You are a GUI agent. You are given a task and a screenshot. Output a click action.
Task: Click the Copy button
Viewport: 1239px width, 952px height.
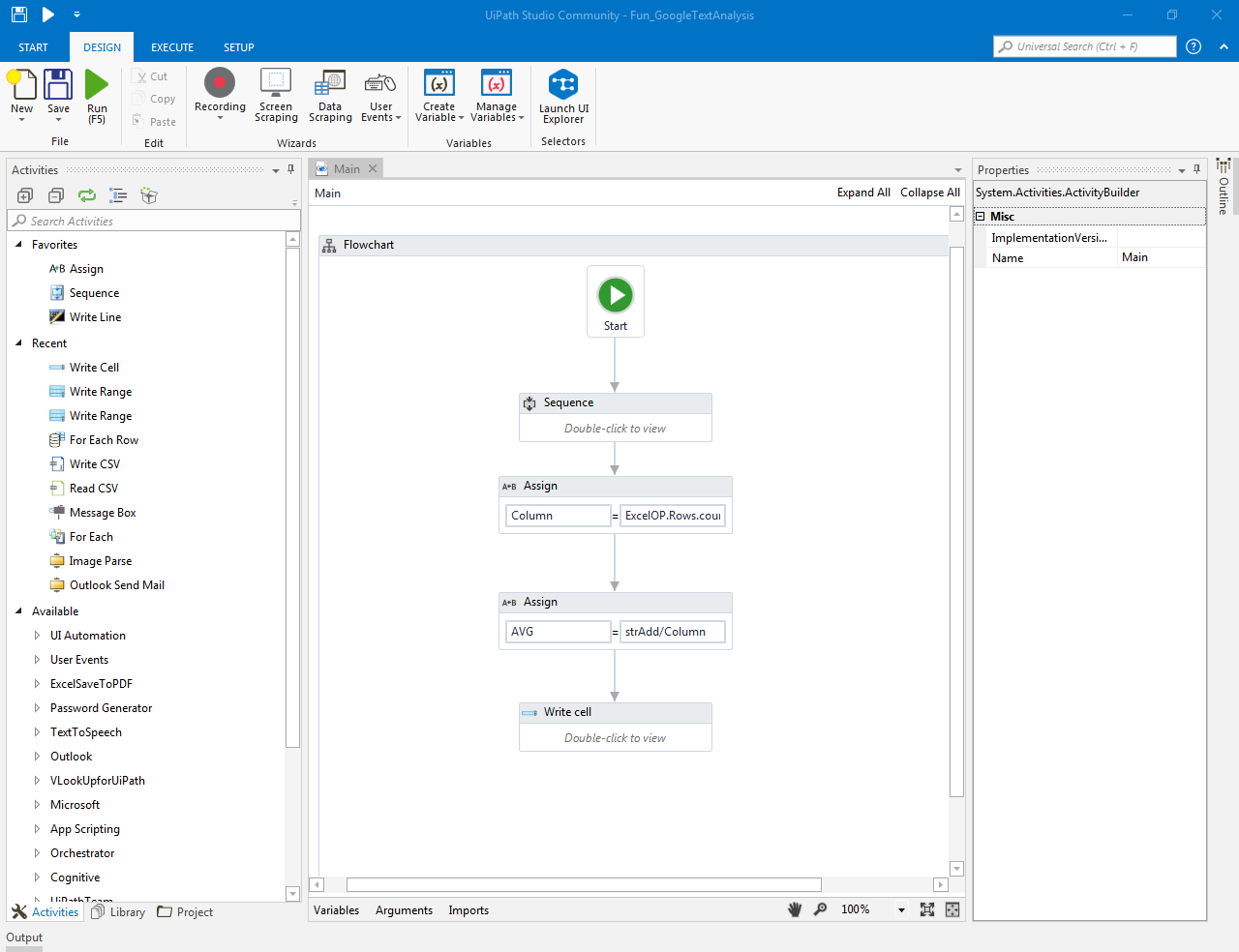pos(154,99)
